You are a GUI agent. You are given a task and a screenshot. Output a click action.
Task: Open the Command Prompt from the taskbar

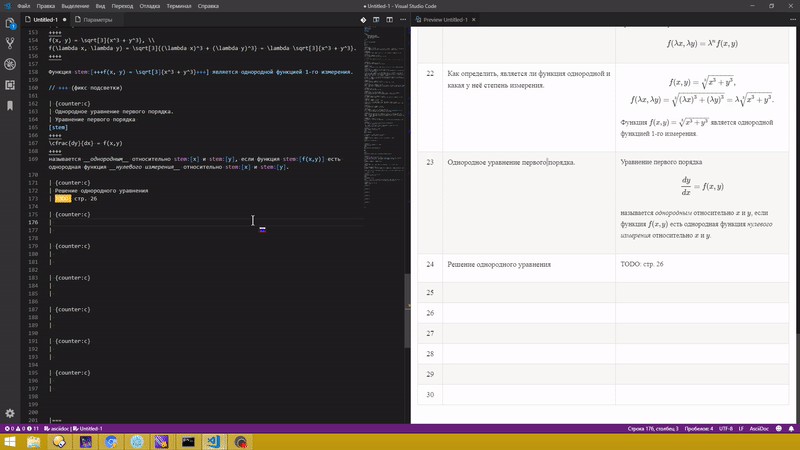pos(188,441)
